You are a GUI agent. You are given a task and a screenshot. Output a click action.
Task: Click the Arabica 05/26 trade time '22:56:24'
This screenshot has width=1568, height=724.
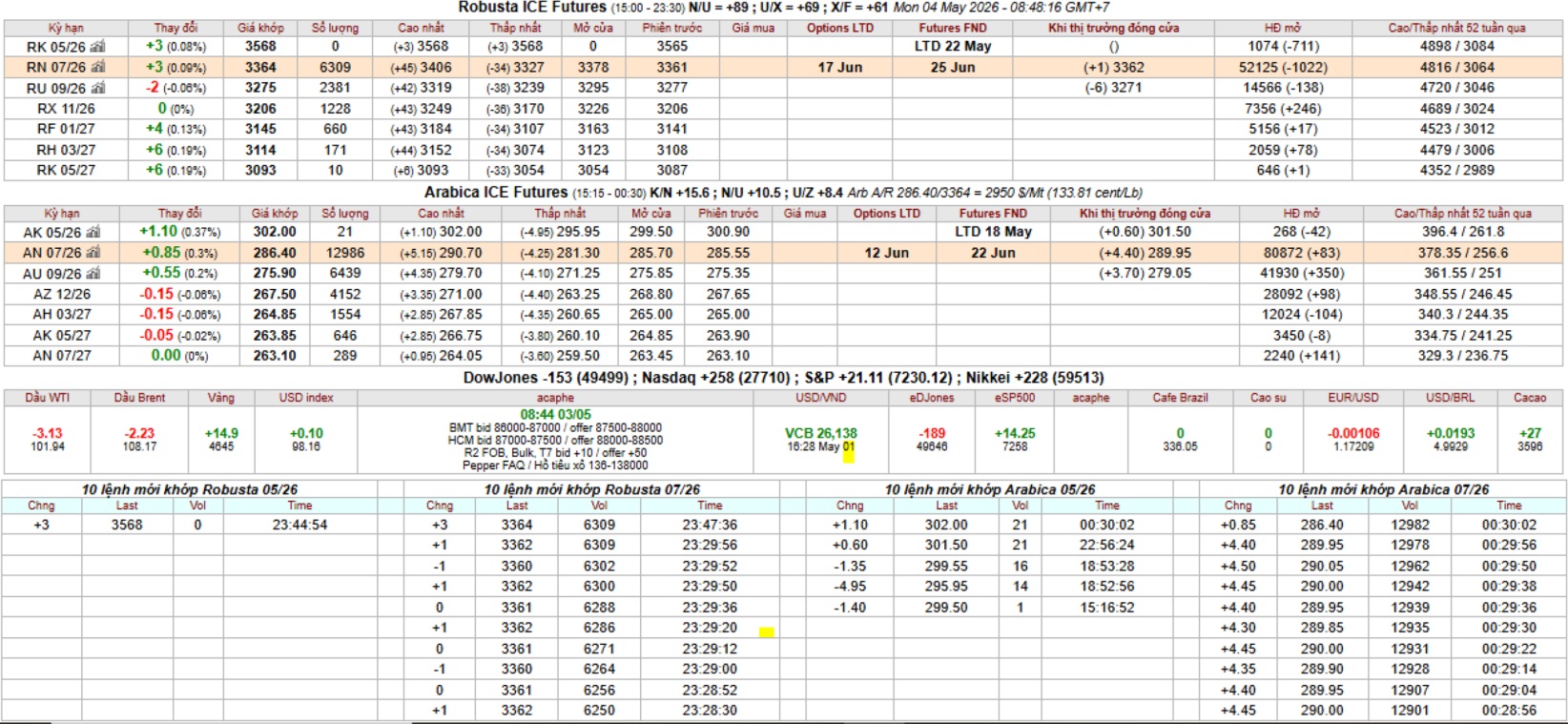click(x=1107, y=546)
